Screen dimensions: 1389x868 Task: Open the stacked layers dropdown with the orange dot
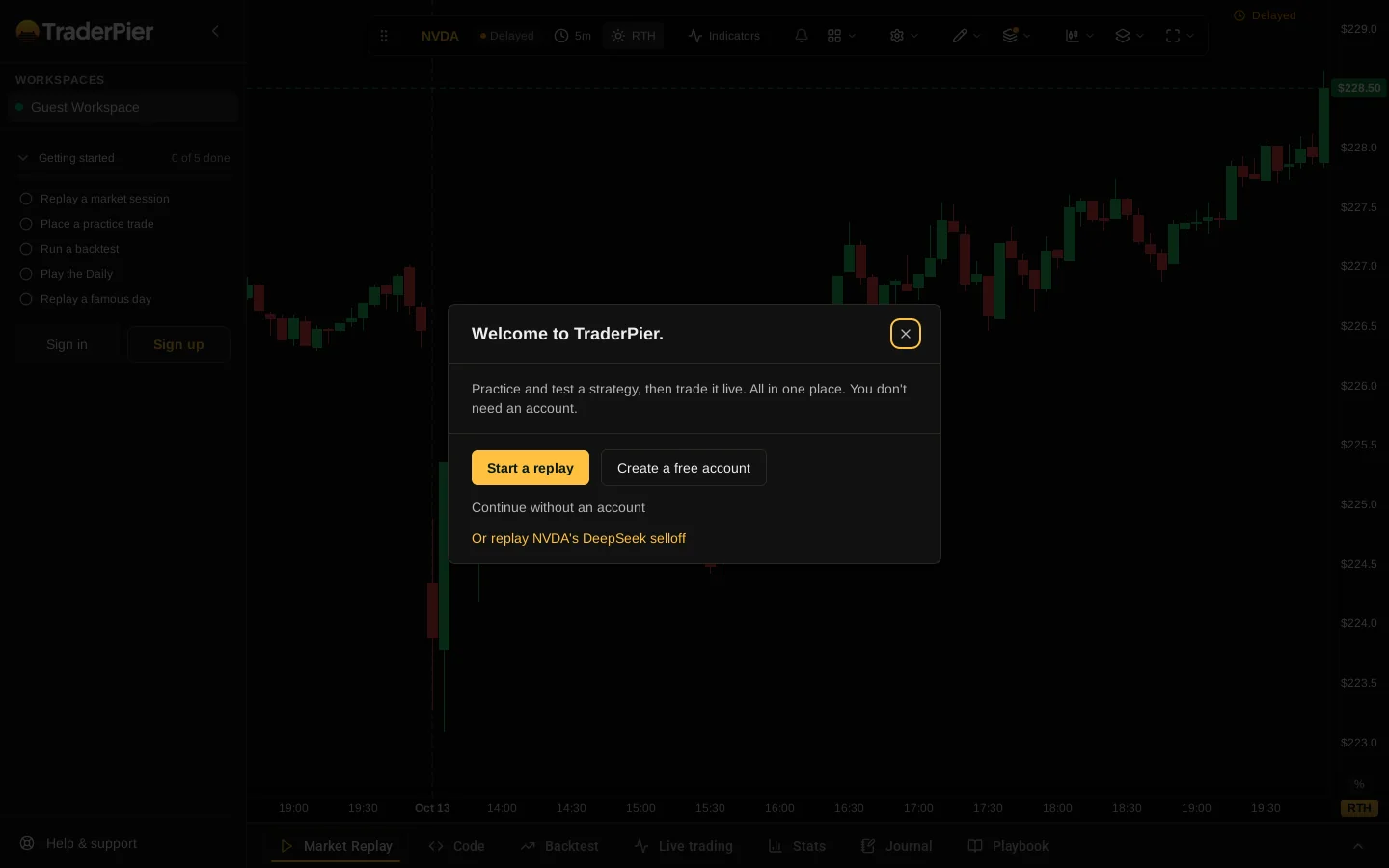pos(1017,36)
